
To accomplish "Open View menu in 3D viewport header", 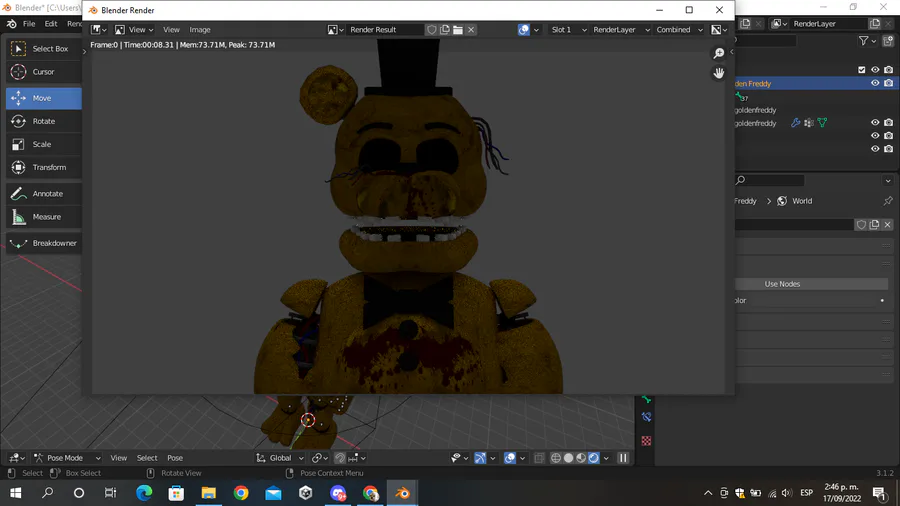I will (118, 458).
